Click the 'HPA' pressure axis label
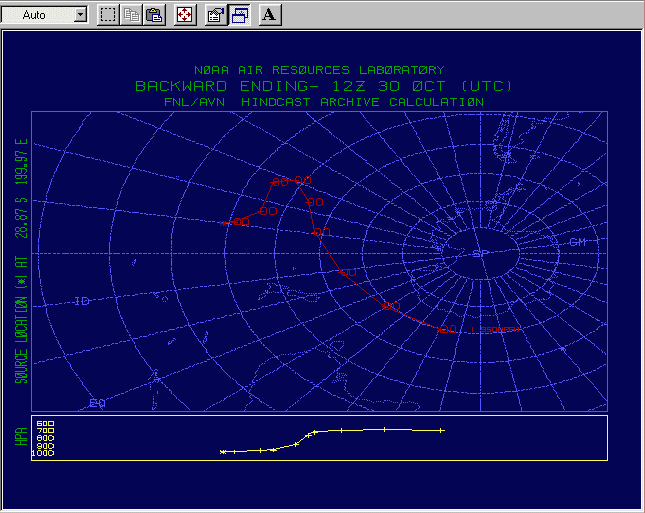645x513 pixels. tap(21, 438)
